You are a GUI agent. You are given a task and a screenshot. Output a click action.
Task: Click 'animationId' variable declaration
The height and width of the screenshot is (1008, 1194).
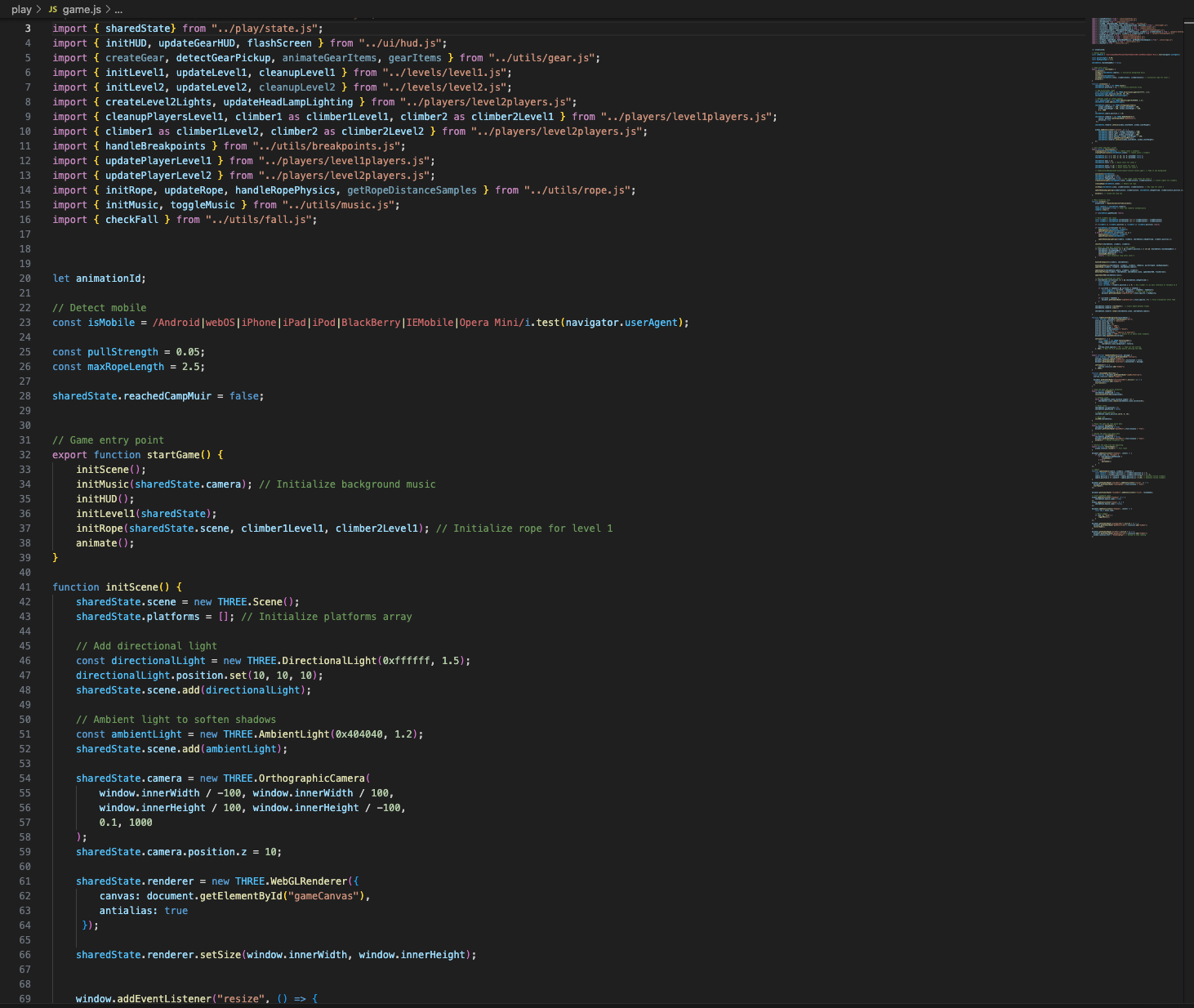(x=109, y=279)
